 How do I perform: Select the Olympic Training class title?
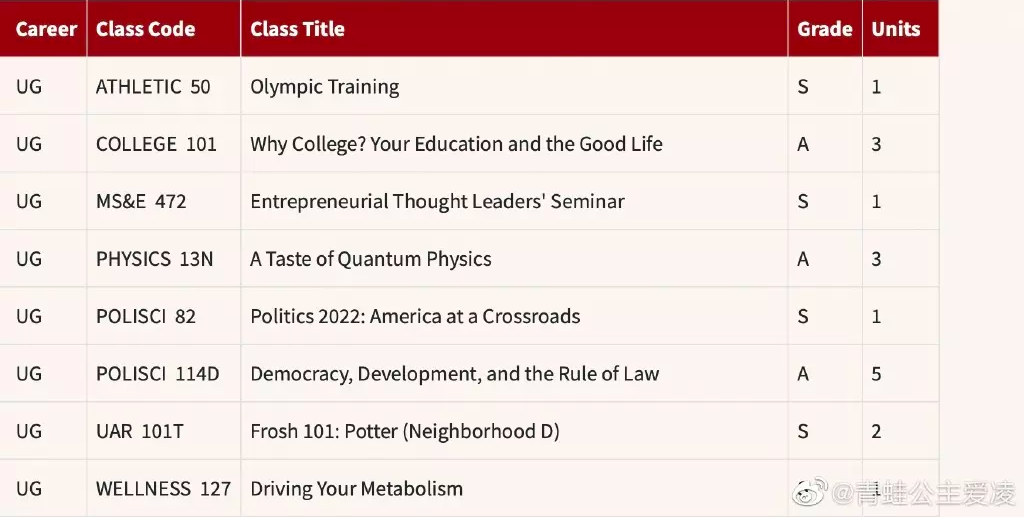coord(324,87)
